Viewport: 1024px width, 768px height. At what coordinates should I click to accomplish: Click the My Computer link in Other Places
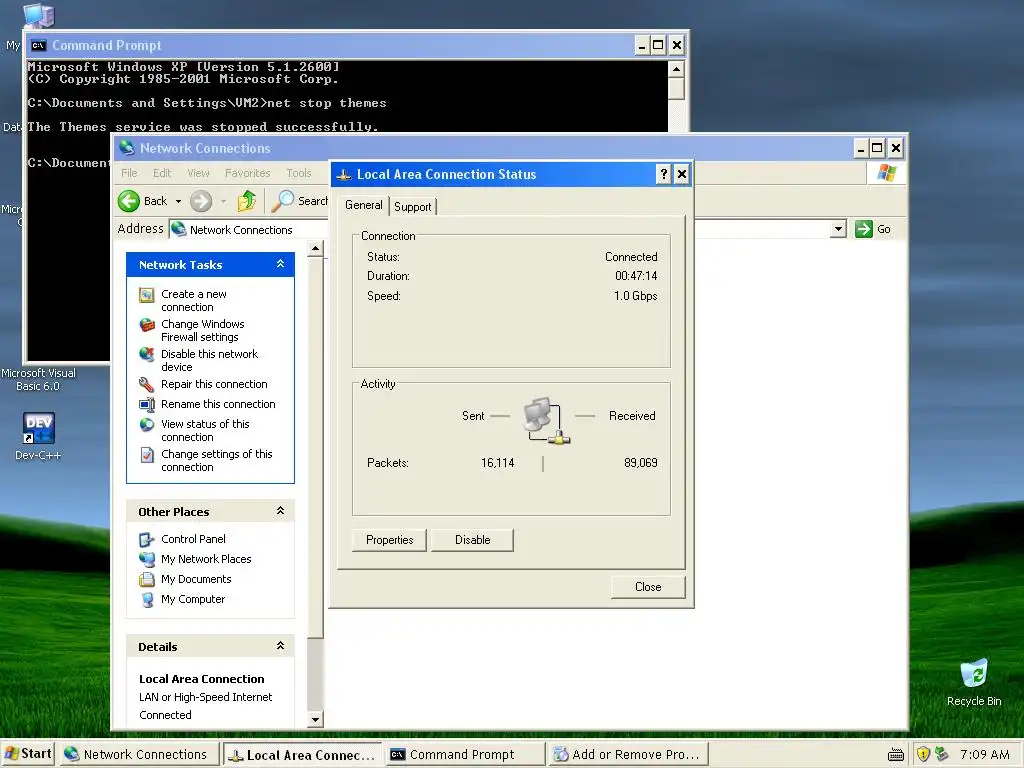tap(193, 600)
